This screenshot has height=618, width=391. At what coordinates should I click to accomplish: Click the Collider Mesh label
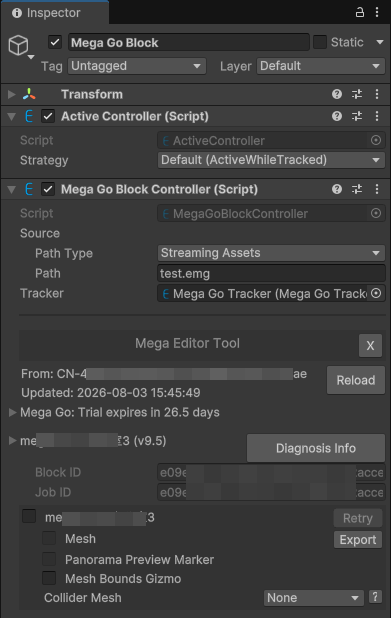coord(83,598)
